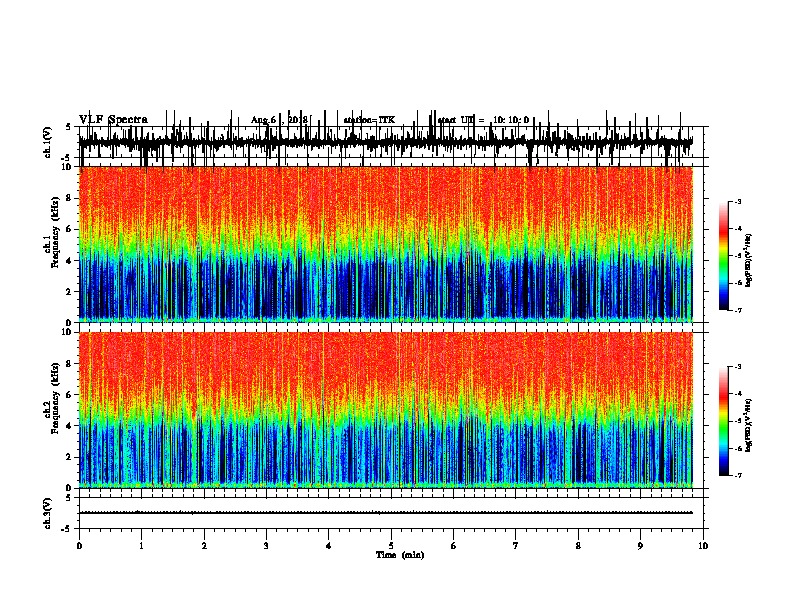Click the "ch.1(V)" waveform axis label
Image resolution: width=792 pixels, height=612 pixels.
[48, 142]
